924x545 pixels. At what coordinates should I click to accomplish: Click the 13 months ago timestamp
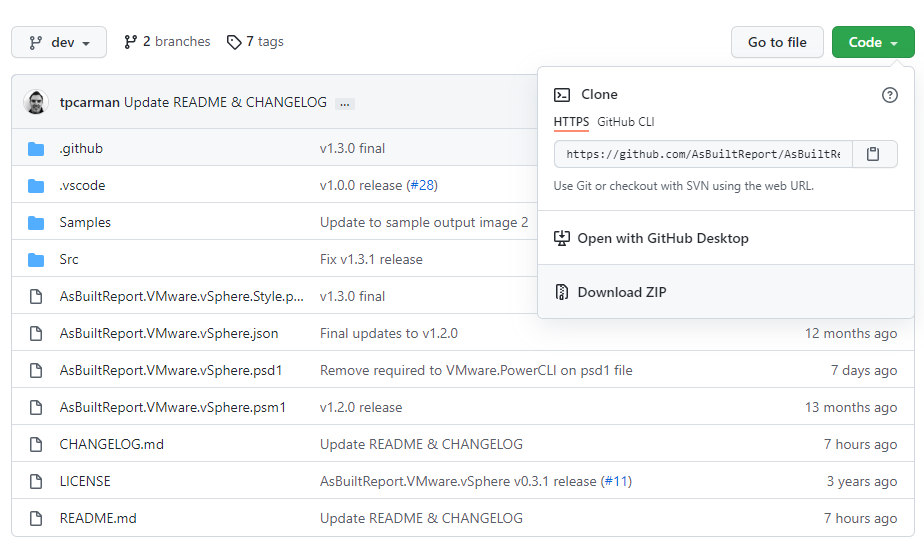[851, 408]
